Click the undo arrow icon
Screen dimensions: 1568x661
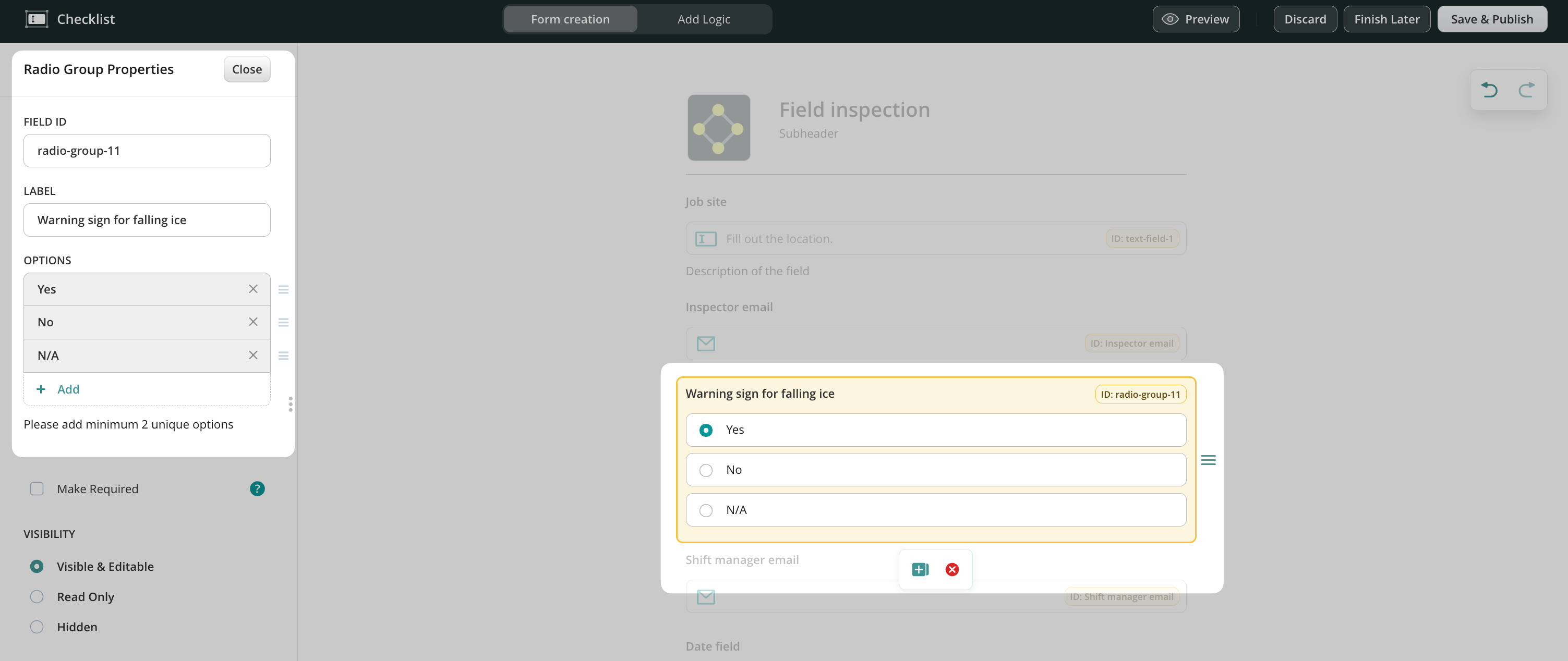pyautogui.click(x=1489, y=90)
